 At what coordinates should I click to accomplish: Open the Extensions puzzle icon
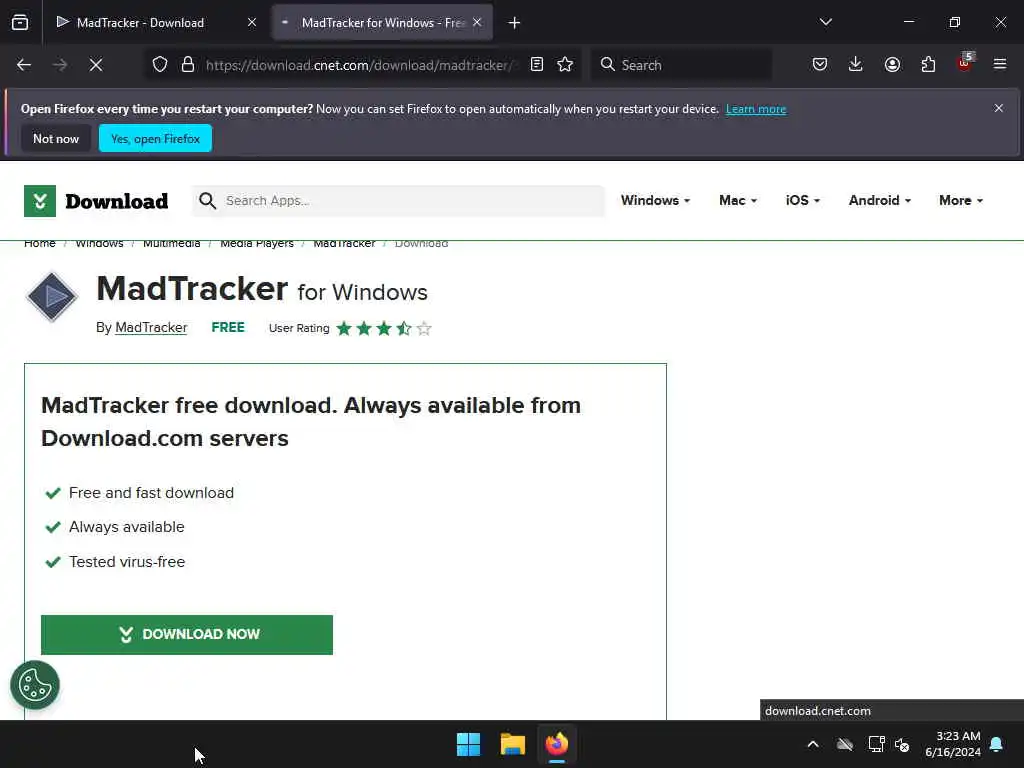point(928,65)
